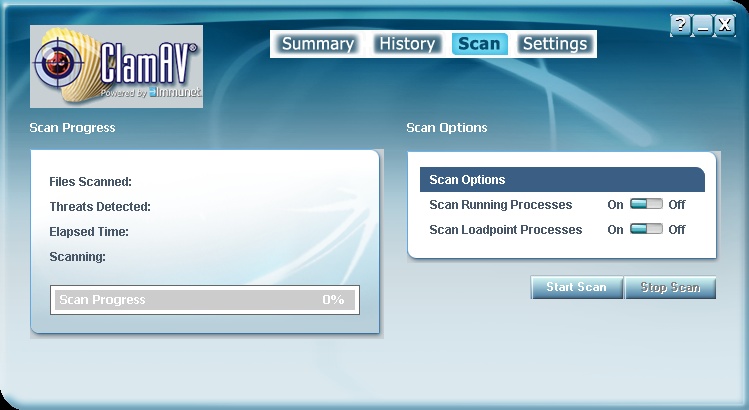Click the ClamAV Immunet logo
Viewport: 749px width, 410px height.
pyautogui.click(x=117, y=66)
